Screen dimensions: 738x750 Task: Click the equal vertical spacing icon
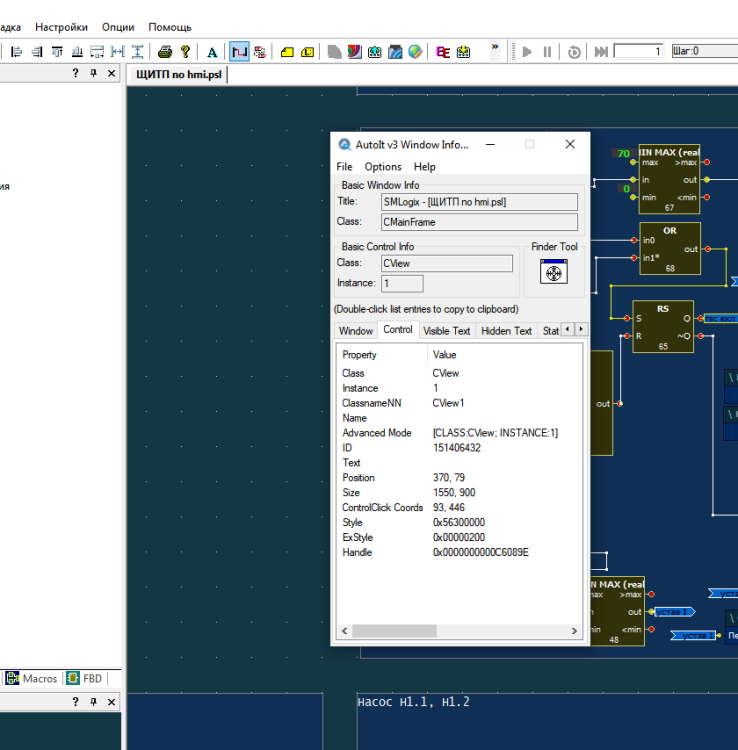point(137,52)
